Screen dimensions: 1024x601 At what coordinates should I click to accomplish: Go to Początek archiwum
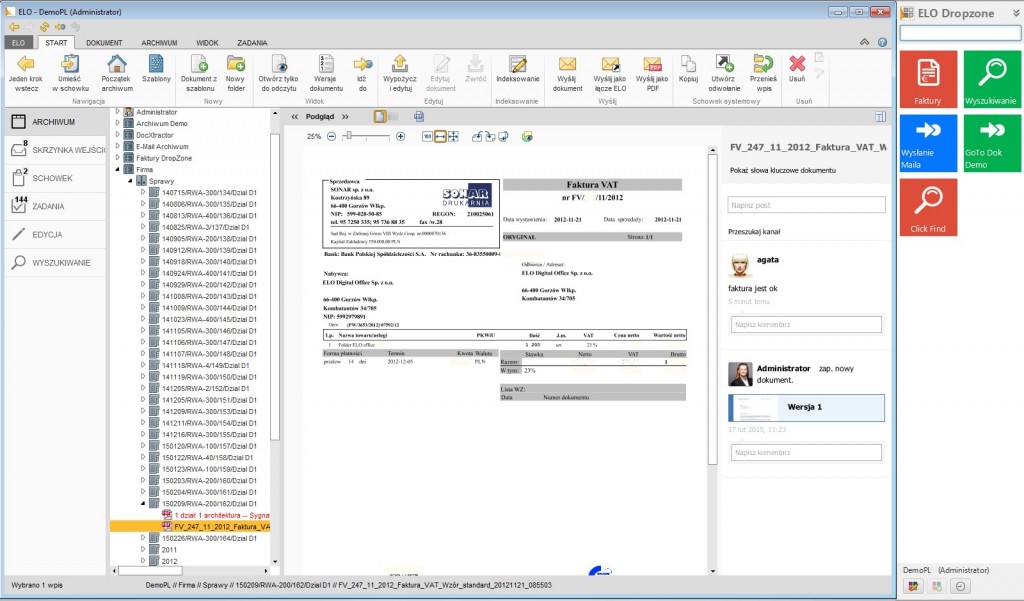(x=117, y=73)
